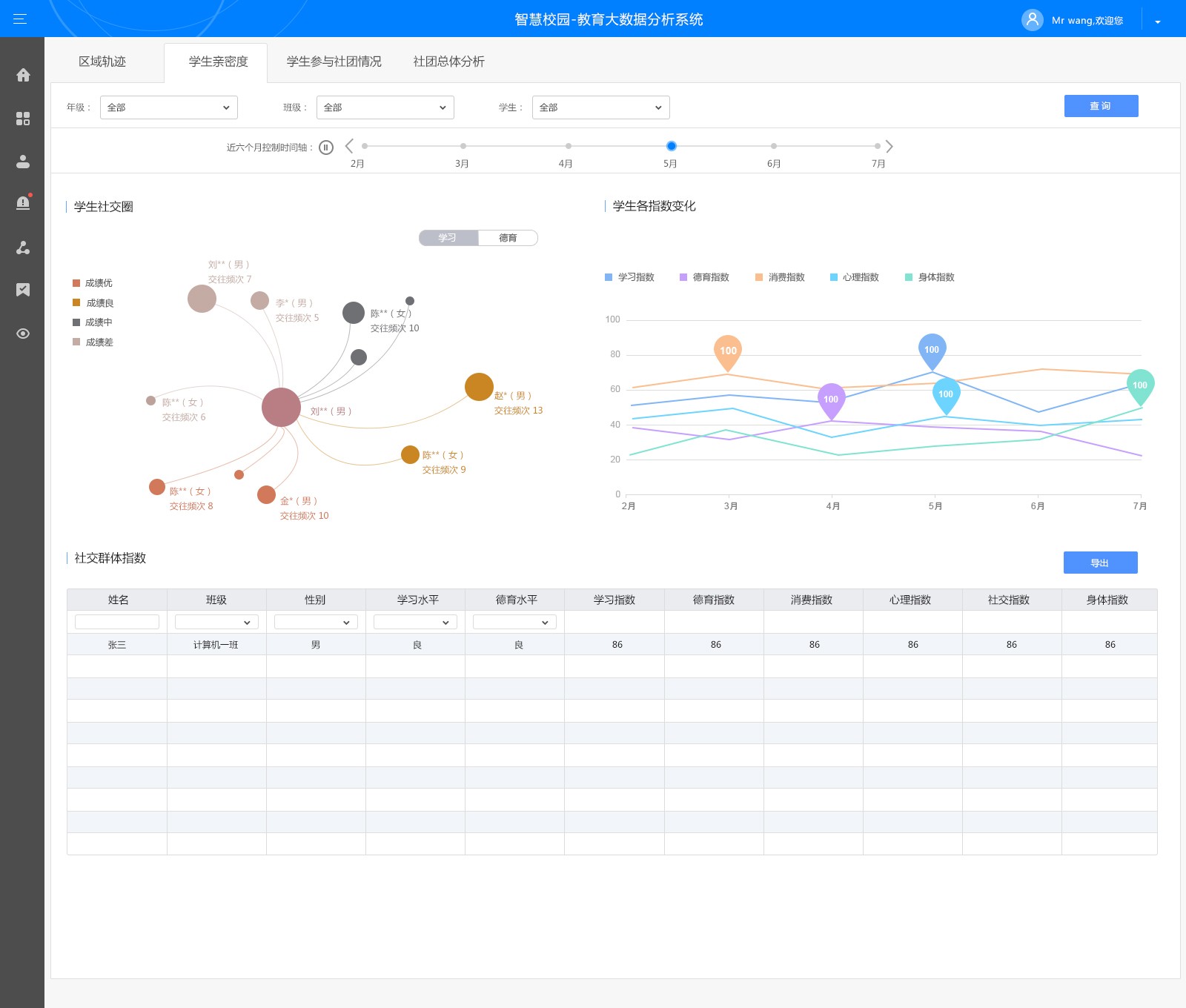Click the hamburger menu icon
1186x1008 pixels.
pos(20,19)
